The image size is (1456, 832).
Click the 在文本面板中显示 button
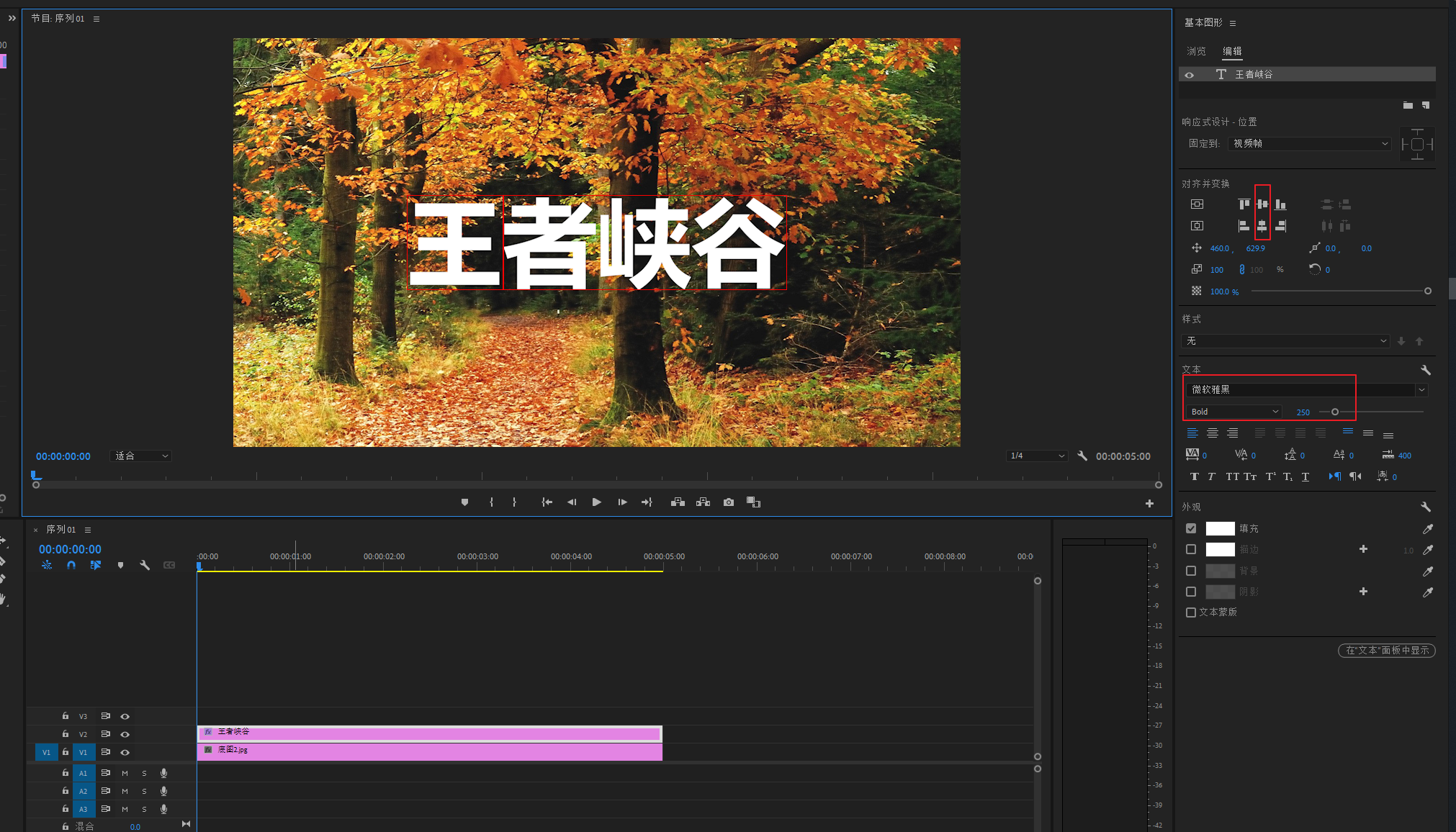click(1386, 650)
